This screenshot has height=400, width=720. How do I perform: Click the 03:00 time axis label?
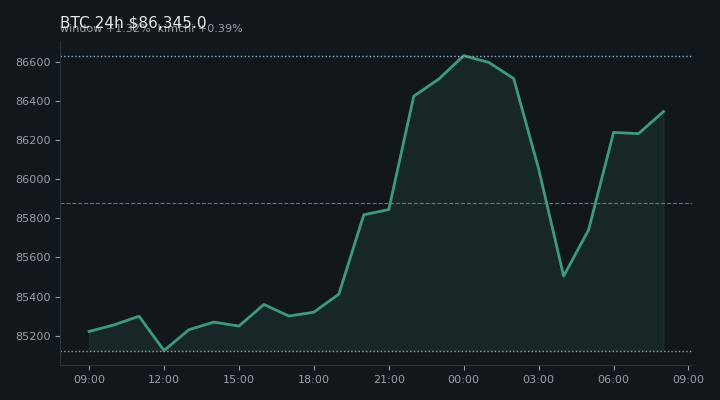point(539,379)
